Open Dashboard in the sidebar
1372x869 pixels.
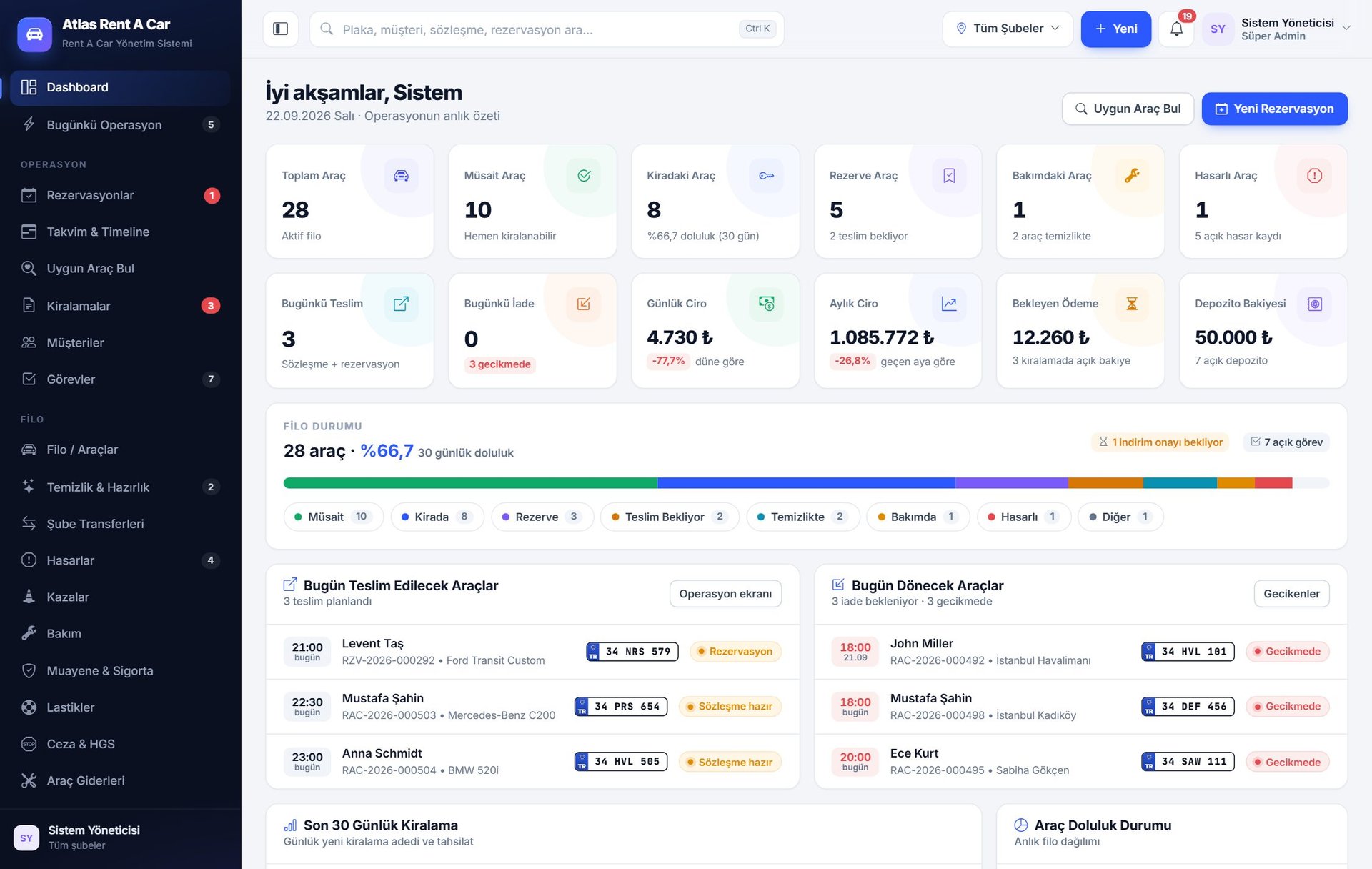[x=120, y=87]
